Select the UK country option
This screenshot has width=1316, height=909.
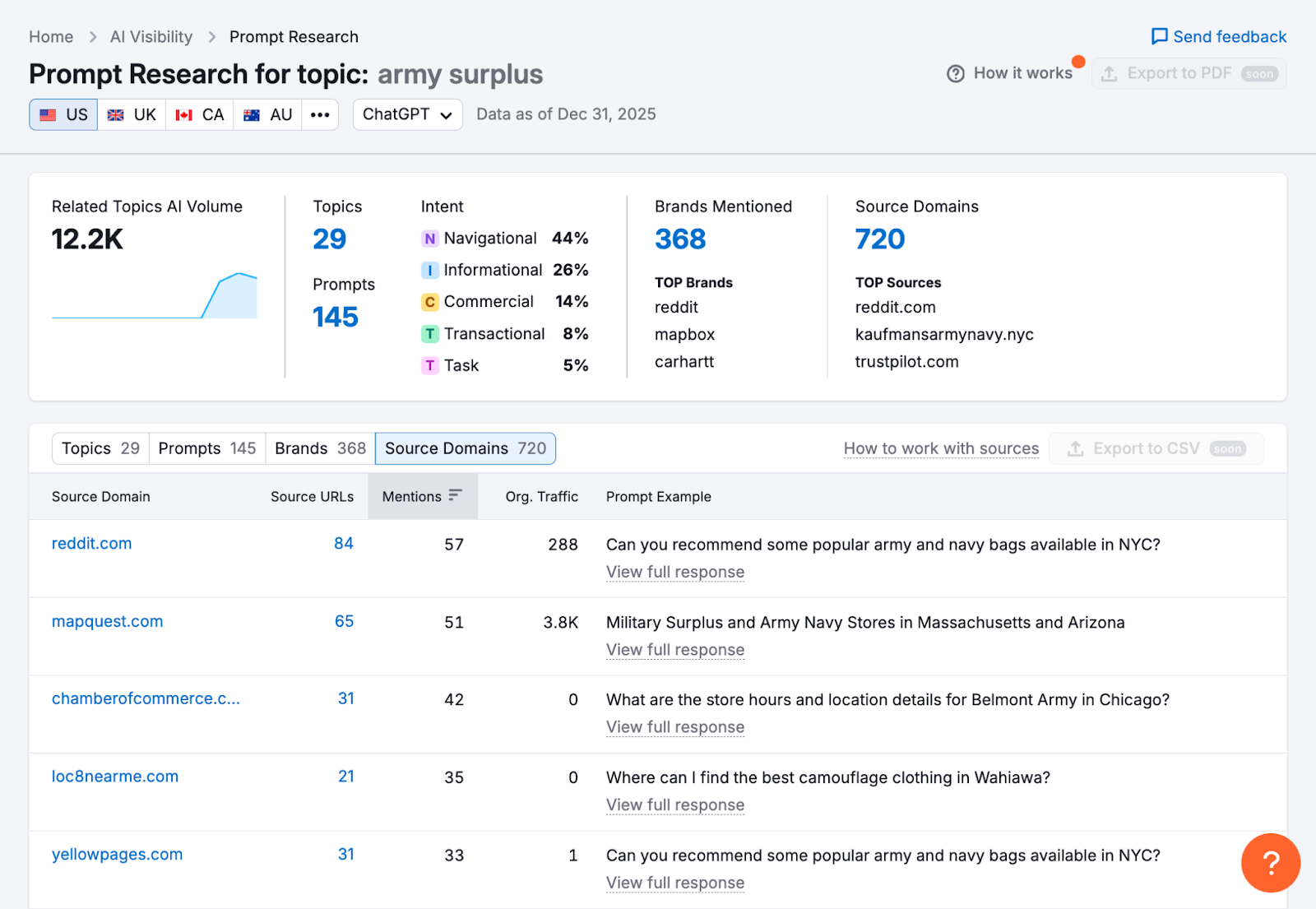(x=132, y=115)
